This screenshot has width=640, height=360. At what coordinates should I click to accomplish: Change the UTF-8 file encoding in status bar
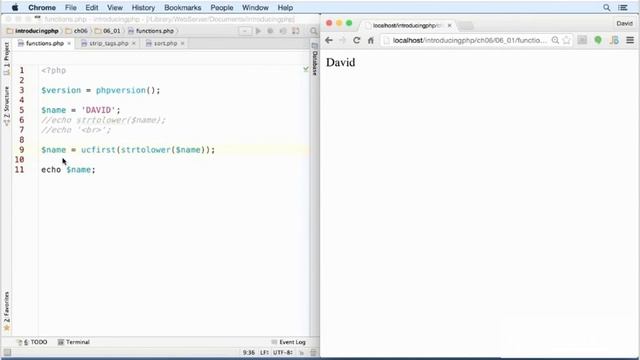283,352
